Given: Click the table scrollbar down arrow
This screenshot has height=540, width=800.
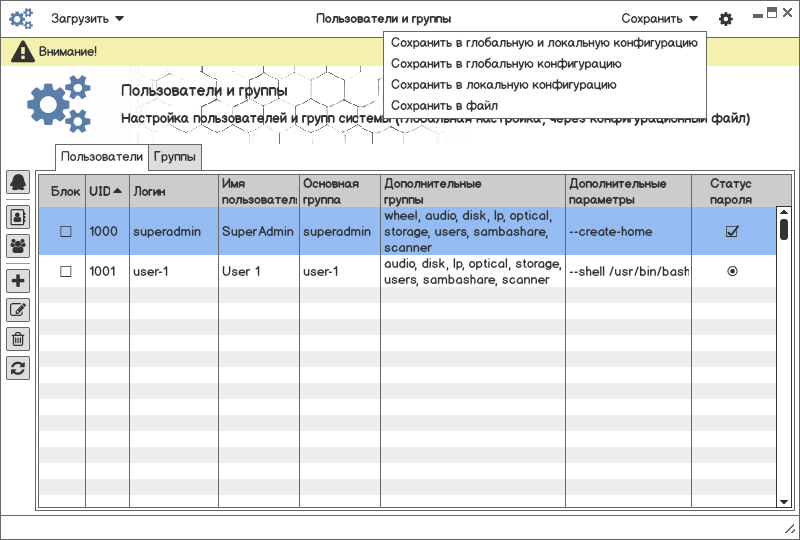Looking at the screenshot, I should tap(784, 502).
